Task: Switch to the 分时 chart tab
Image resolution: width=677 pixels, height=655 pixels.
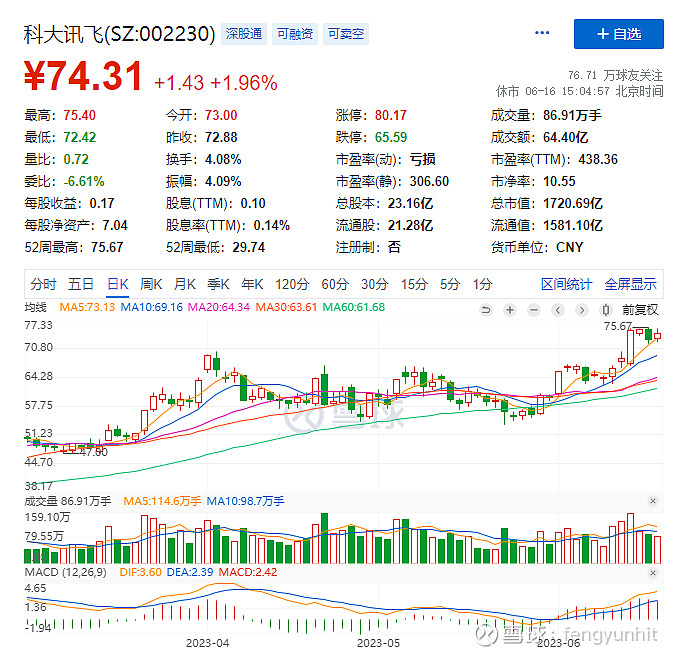Action: 43,284
